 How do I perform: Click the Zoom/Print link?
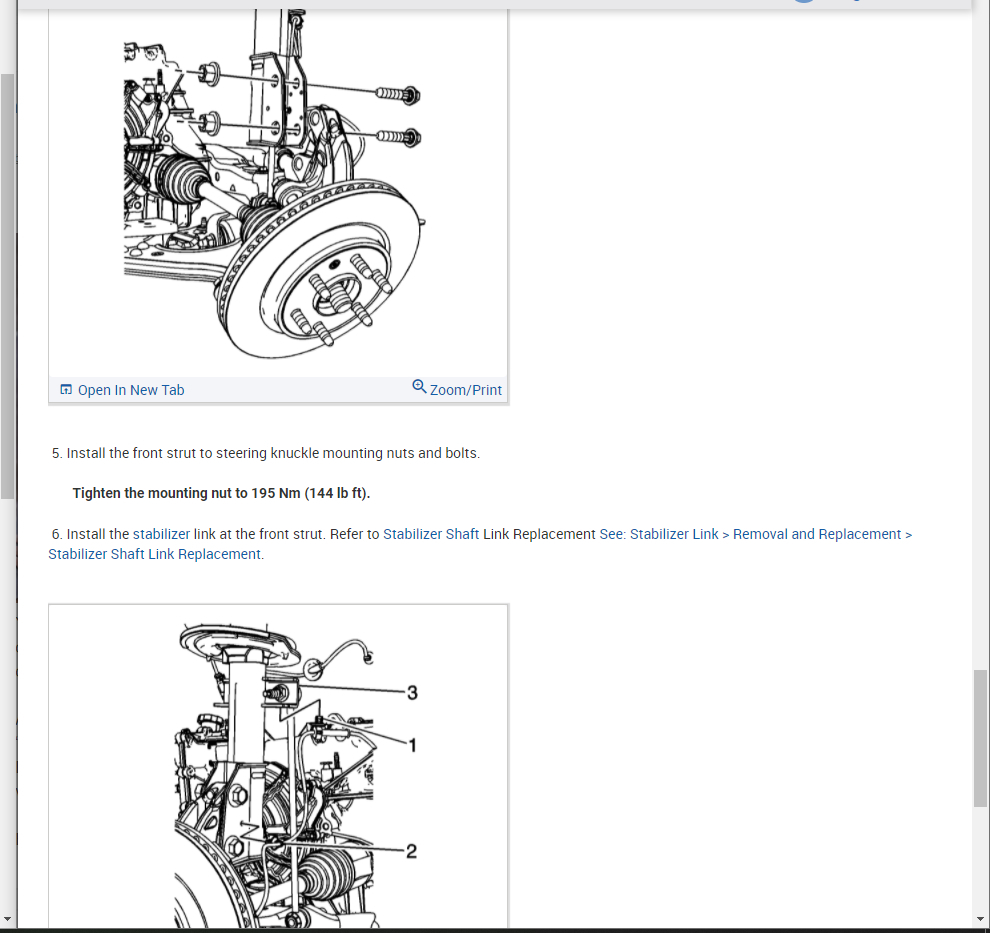[466, 390]
